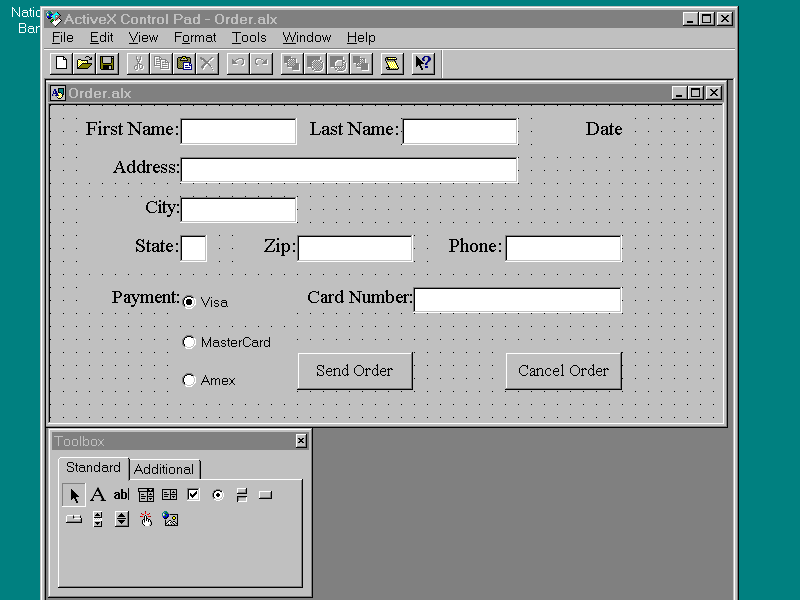Screen dimensions: 800x600
Task: Click the Card Number text field
Action: pyautogui.click(x=517, y=300)
